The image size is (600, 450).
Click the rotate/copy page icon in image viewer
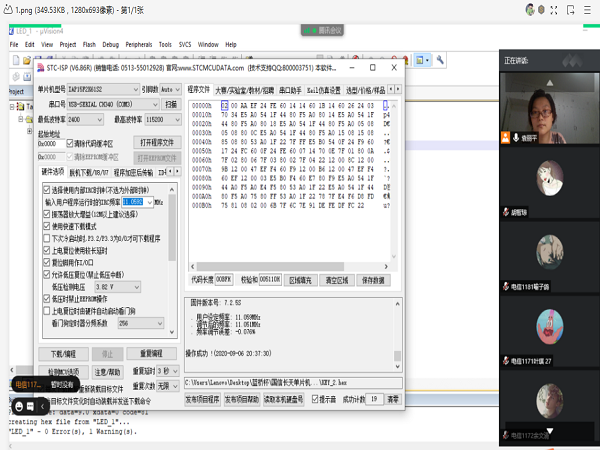point(571,10)
